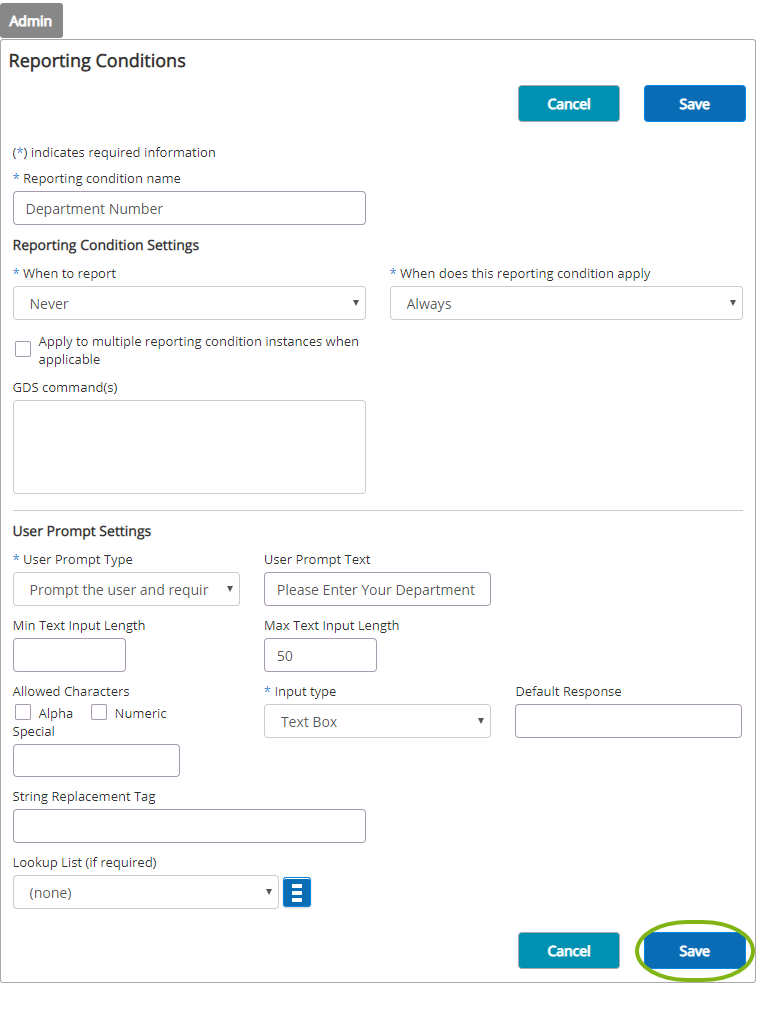Click the top Cancel button

coord(568,104)
